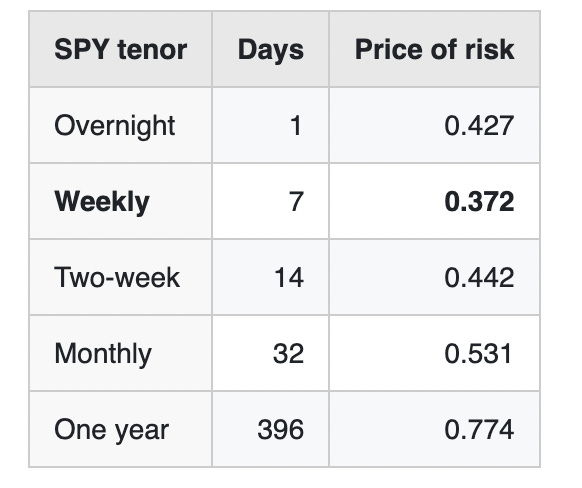
Task: Select the One year tenor cell
Action: pyautogui.click(x=121, y=429)
